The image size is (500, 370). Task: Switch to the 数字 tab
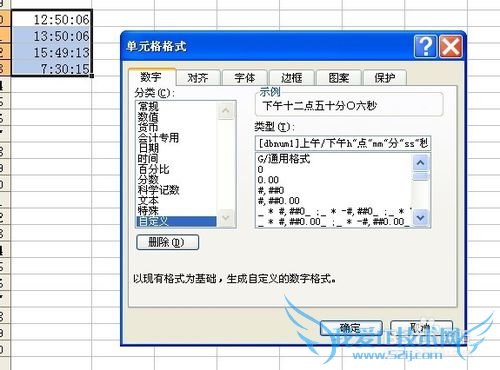point(152,77)
